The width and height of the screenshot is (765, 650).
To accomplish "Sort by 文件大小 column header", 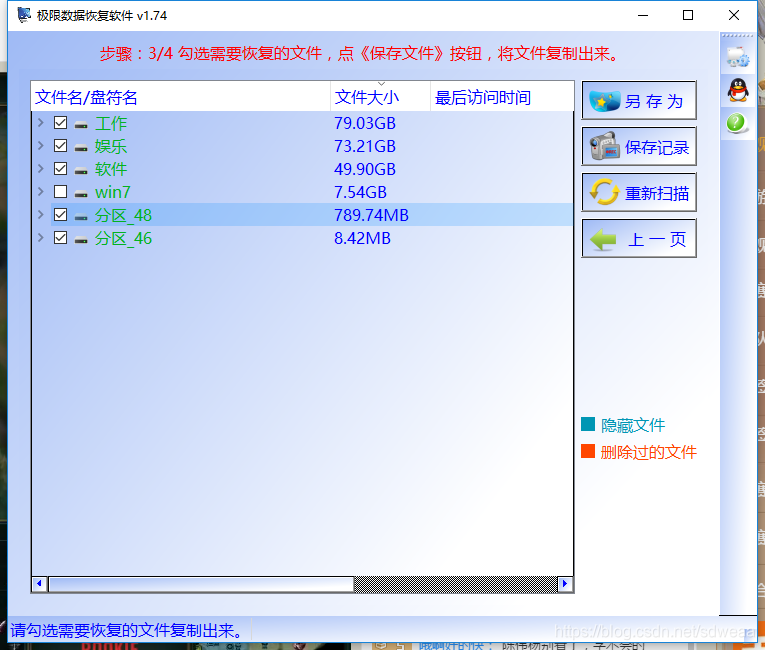I will tap(381, 97).
